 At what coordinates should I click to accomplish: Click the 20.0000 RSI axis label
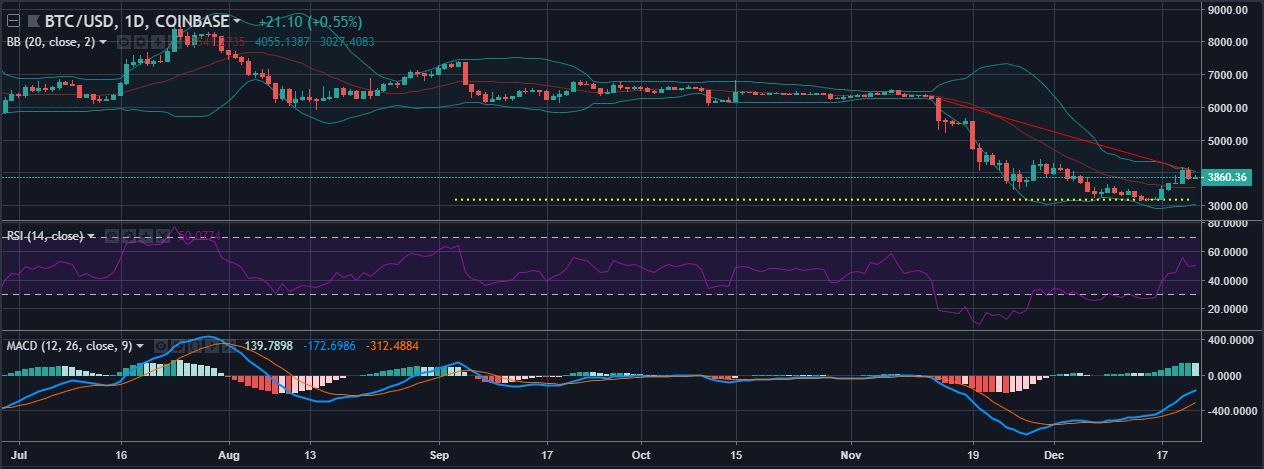(x=1229, y=309)
